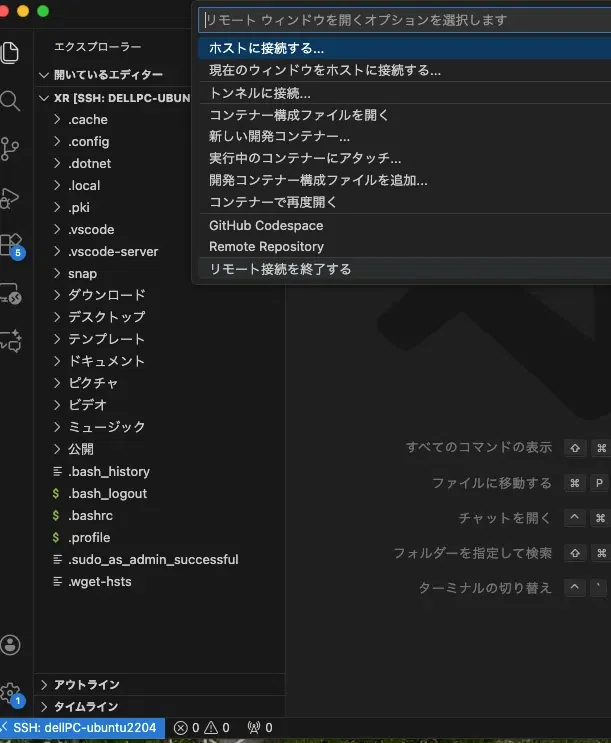Image resolution: width=611 pixels, height=743 pixels.
Task: Select 新しい開発コンテナー... option
Action: pyautogui.click(x=404, y=136)
